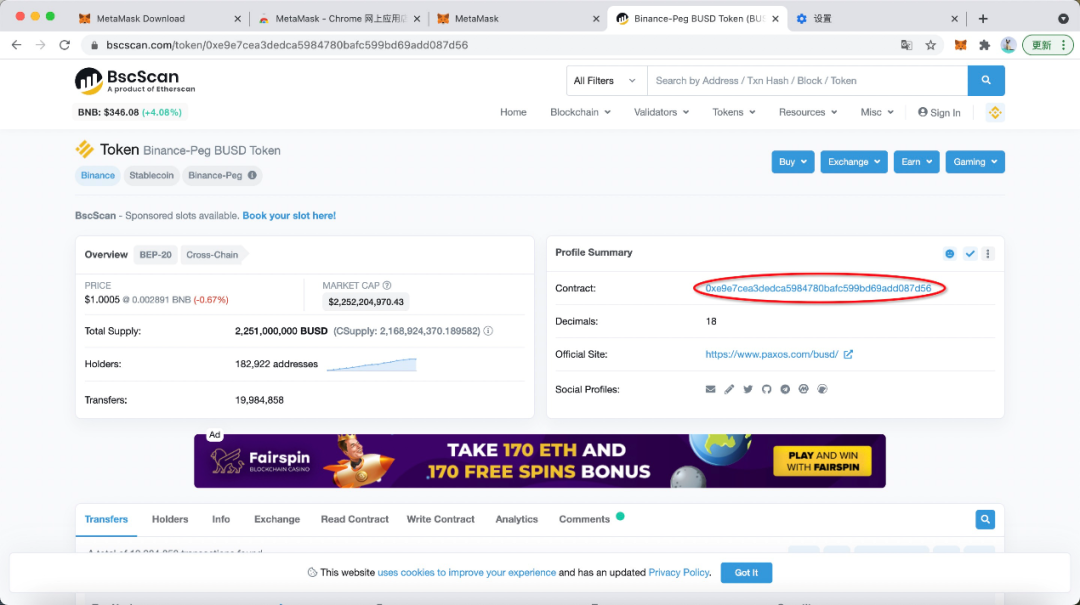This screenshot has height=605, width=1080.
Task: Reload the page with the refresh icon
Action: click(x=65, y=45)
